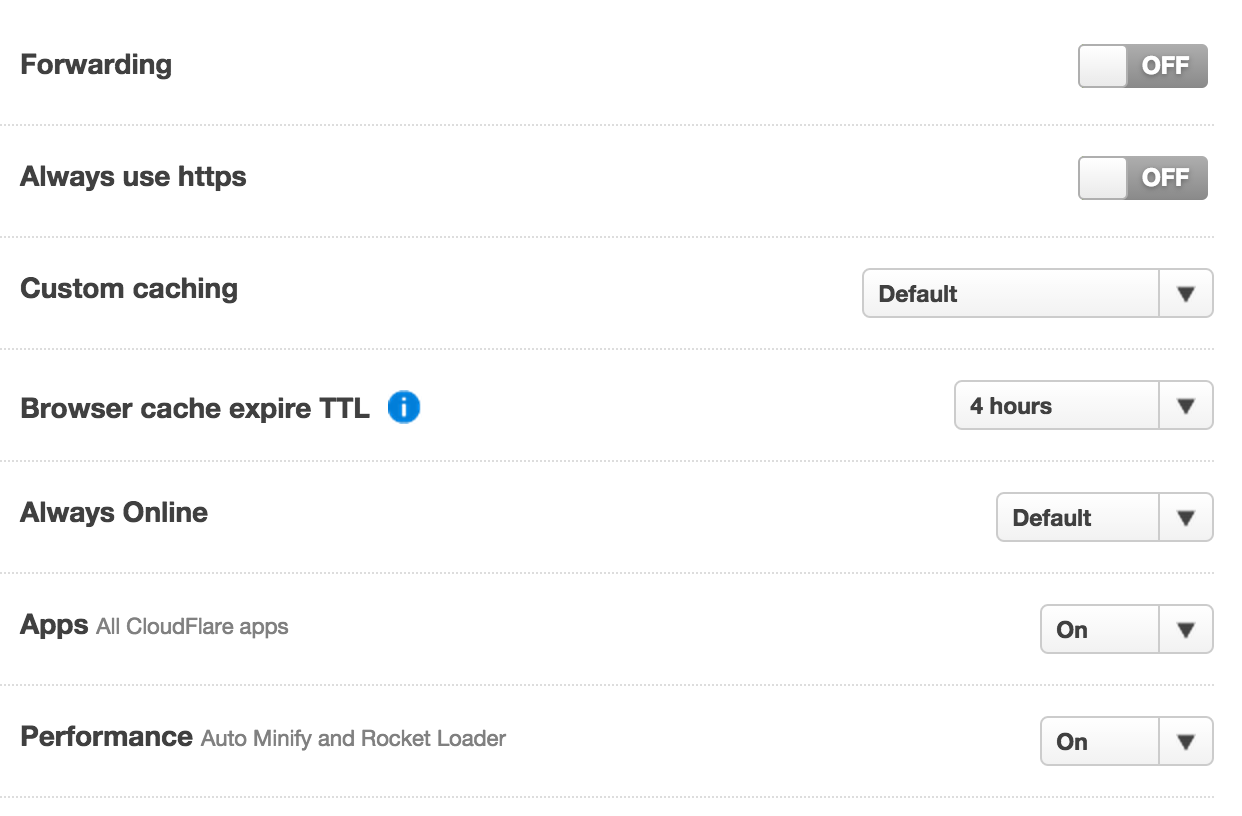Click the Browser cache expire TTL label
Screen dimensions: 1242x816
[195, 408]
